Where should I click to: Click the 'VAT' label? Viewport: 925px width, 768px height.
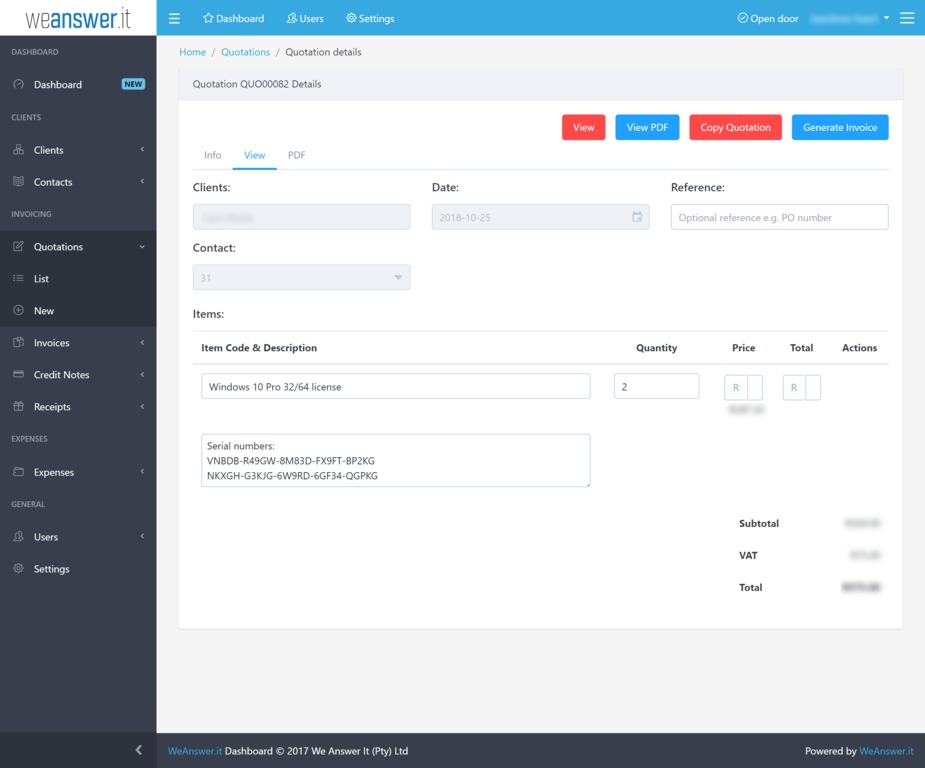pos(748,555)
